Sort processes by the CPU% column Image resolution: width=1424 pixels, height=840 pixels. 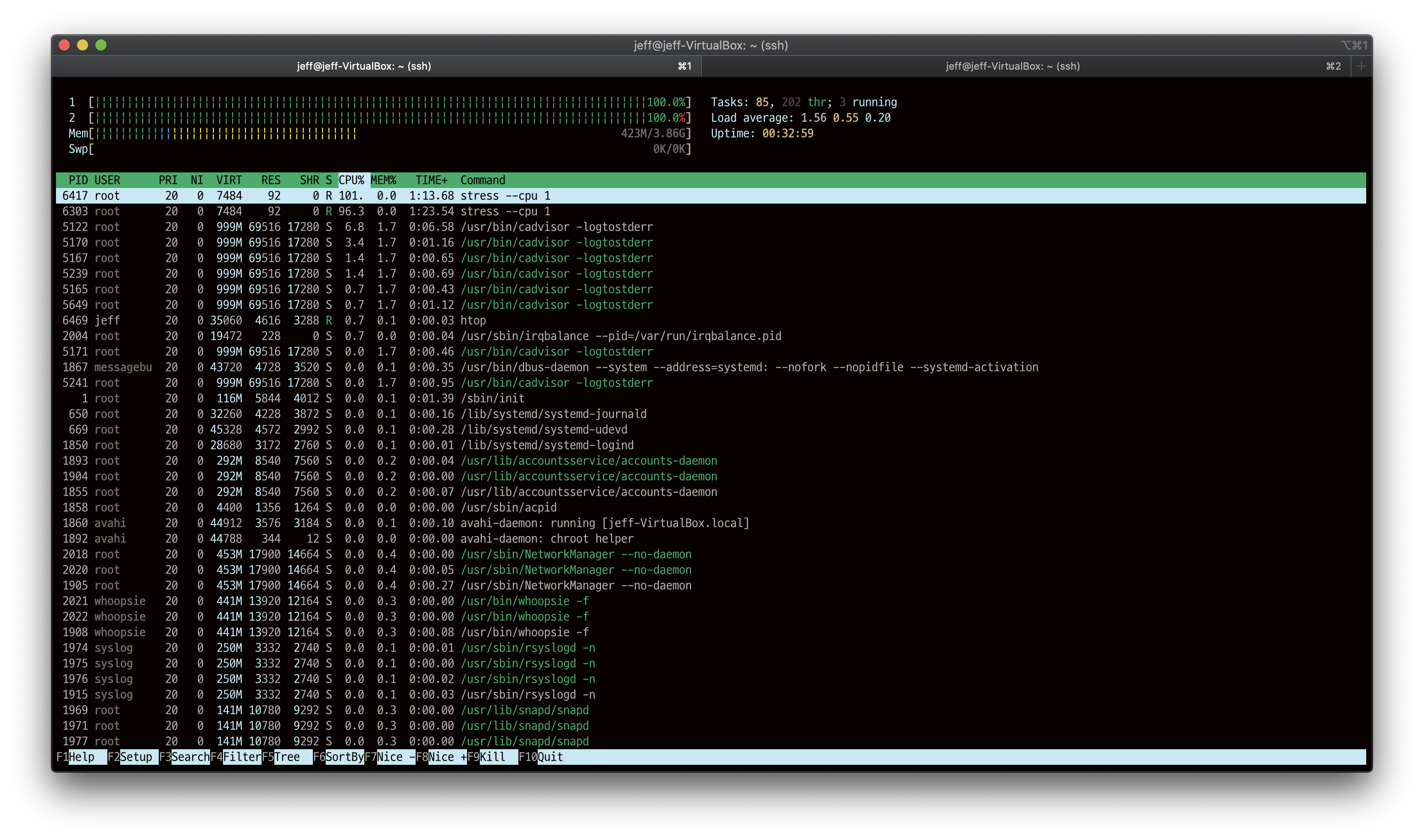pos(352,180)
